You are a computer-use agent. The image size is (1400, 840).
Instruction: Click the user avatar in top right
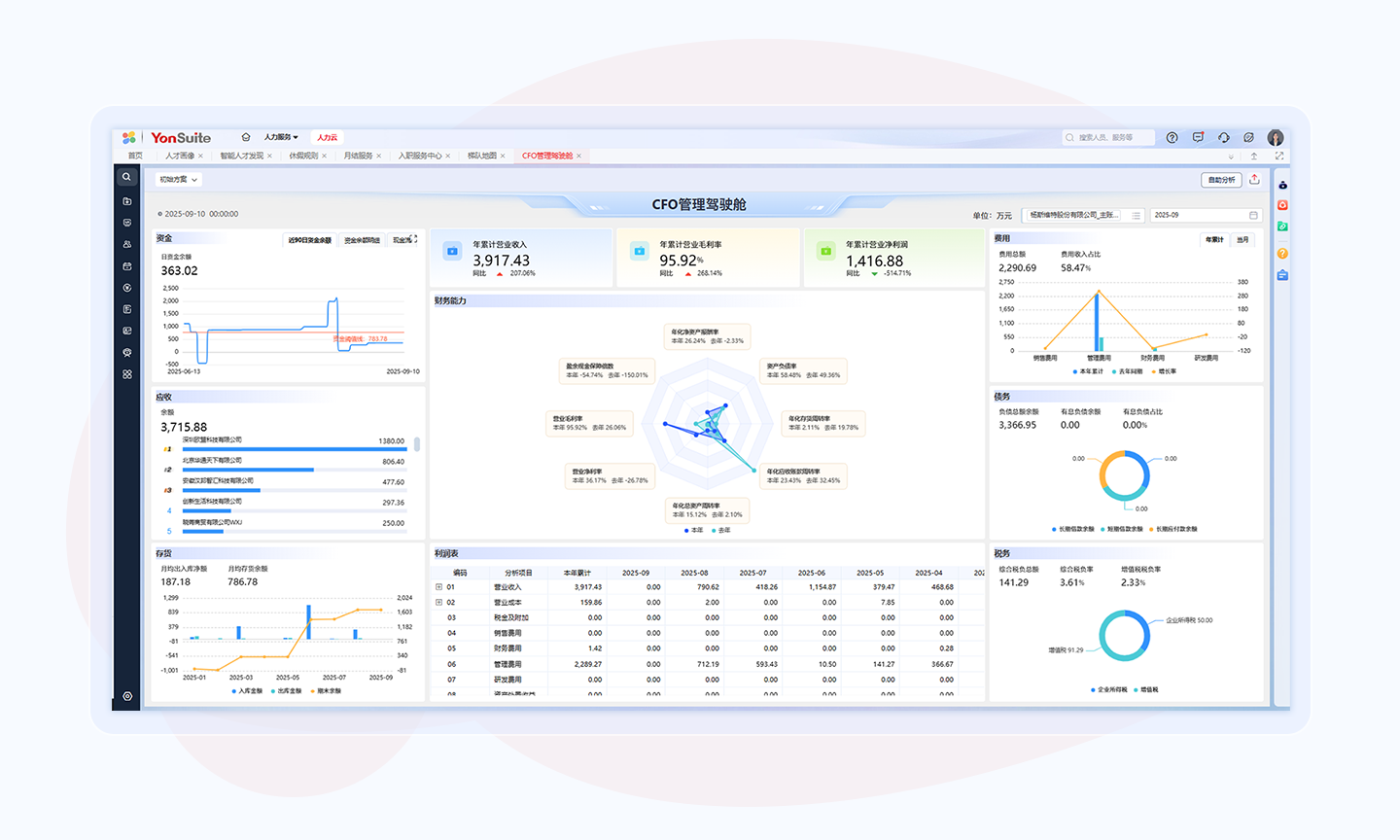(1276, 138)
